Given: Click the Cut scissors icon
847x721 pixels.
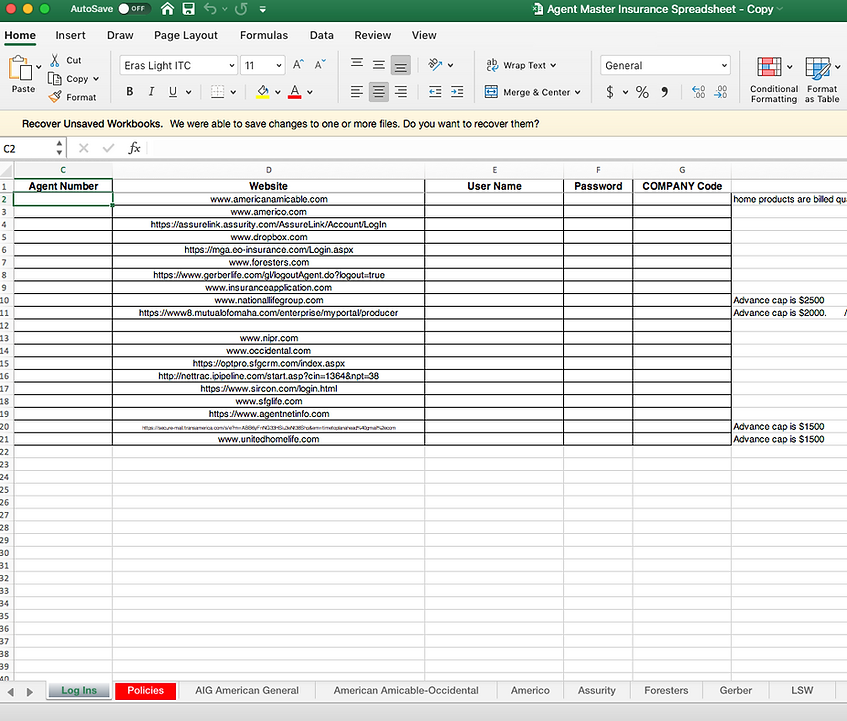Looking at the screenshot, I should point(55,60).
